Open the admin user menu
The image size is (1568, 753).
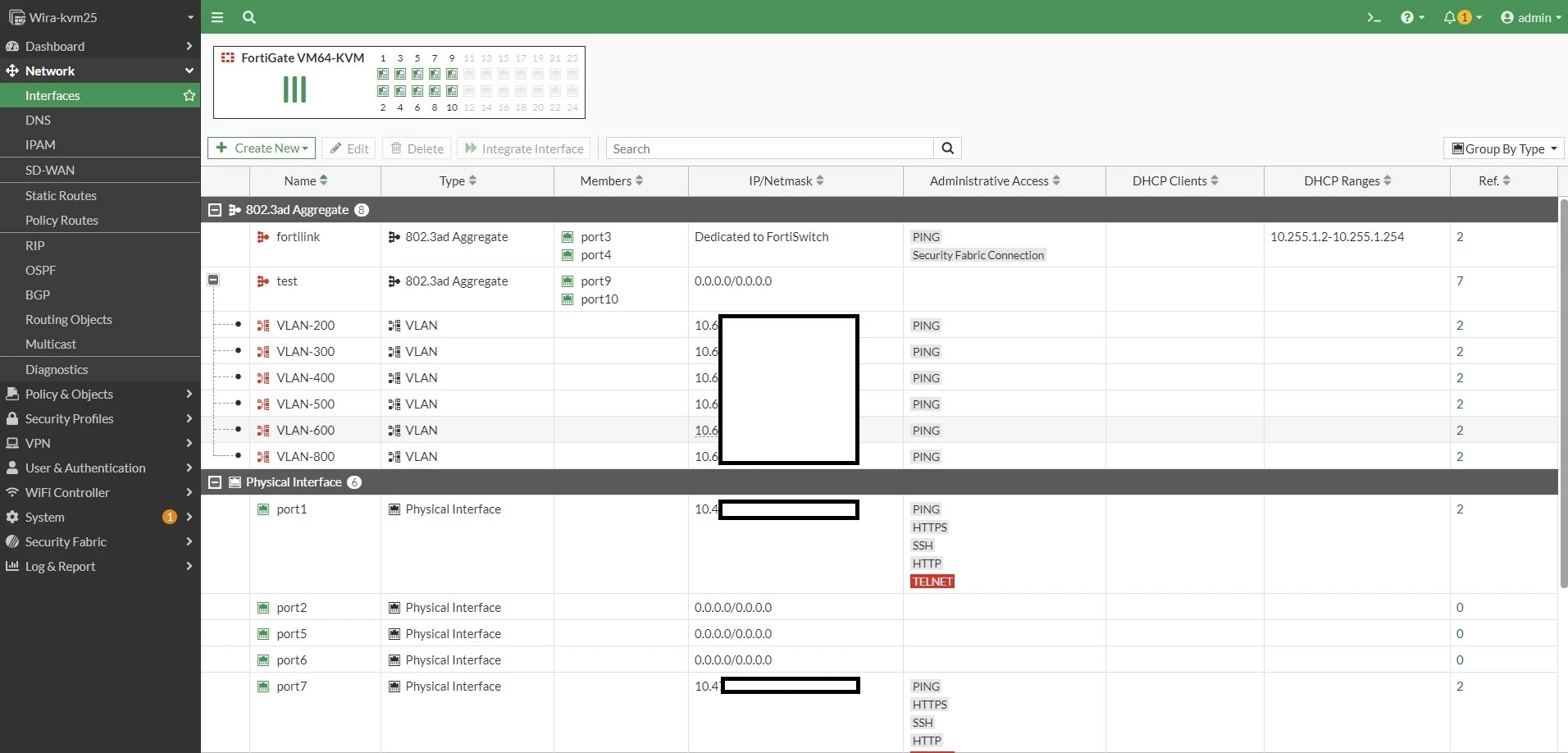(1530, 17)
